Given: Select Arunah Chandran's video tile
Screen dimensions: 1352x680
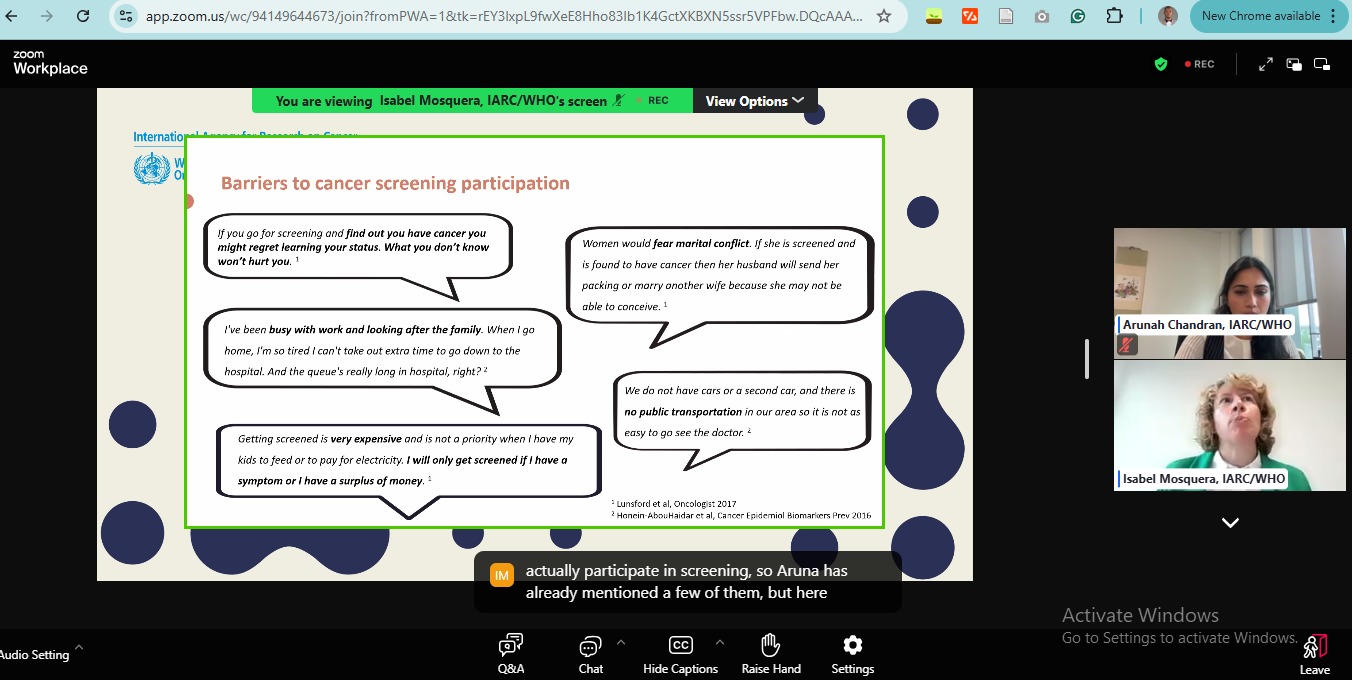Looking at the screenshot, I should click(x=1229, y=293).
